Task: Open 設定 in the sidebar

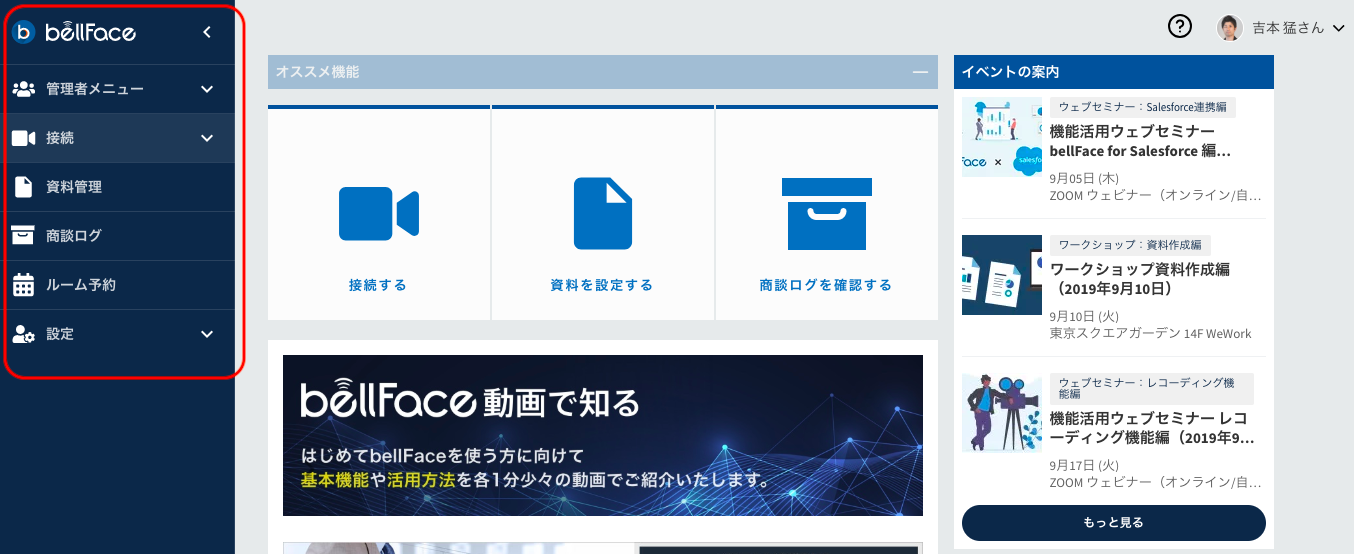Action: 118,334
